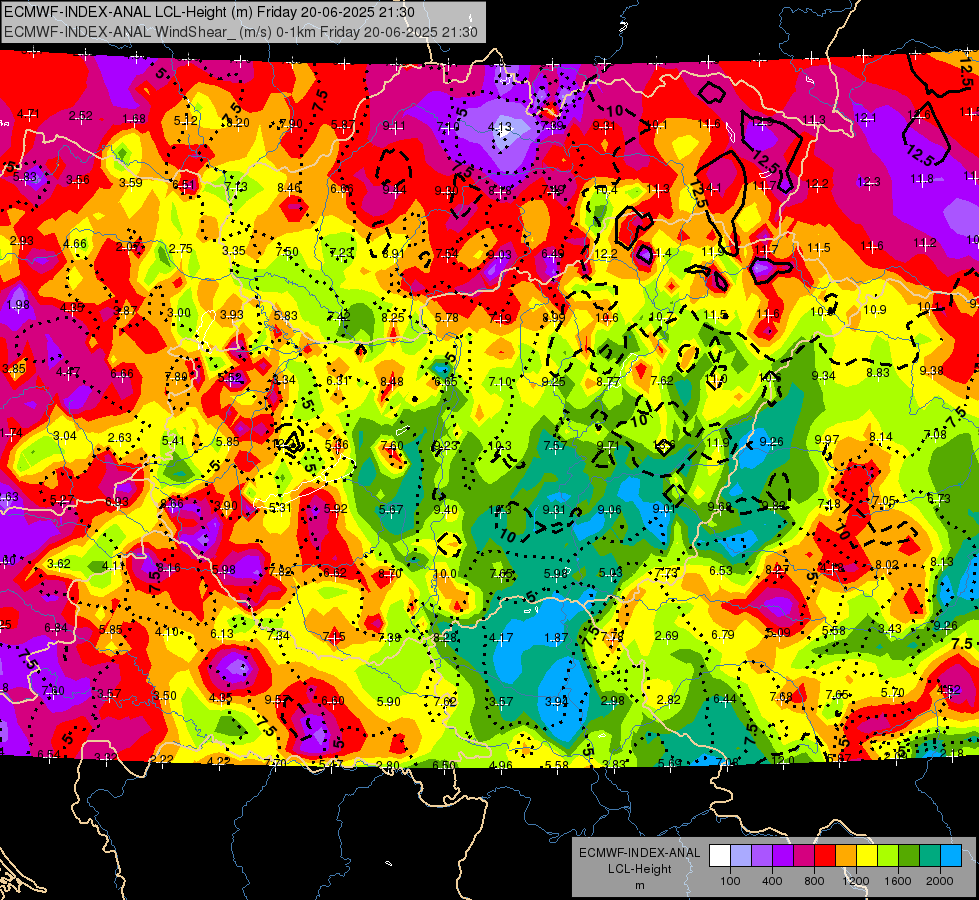Click the shear value 5.41 on map
Viewport: 979px width, 900px height.
click(173, 440)
